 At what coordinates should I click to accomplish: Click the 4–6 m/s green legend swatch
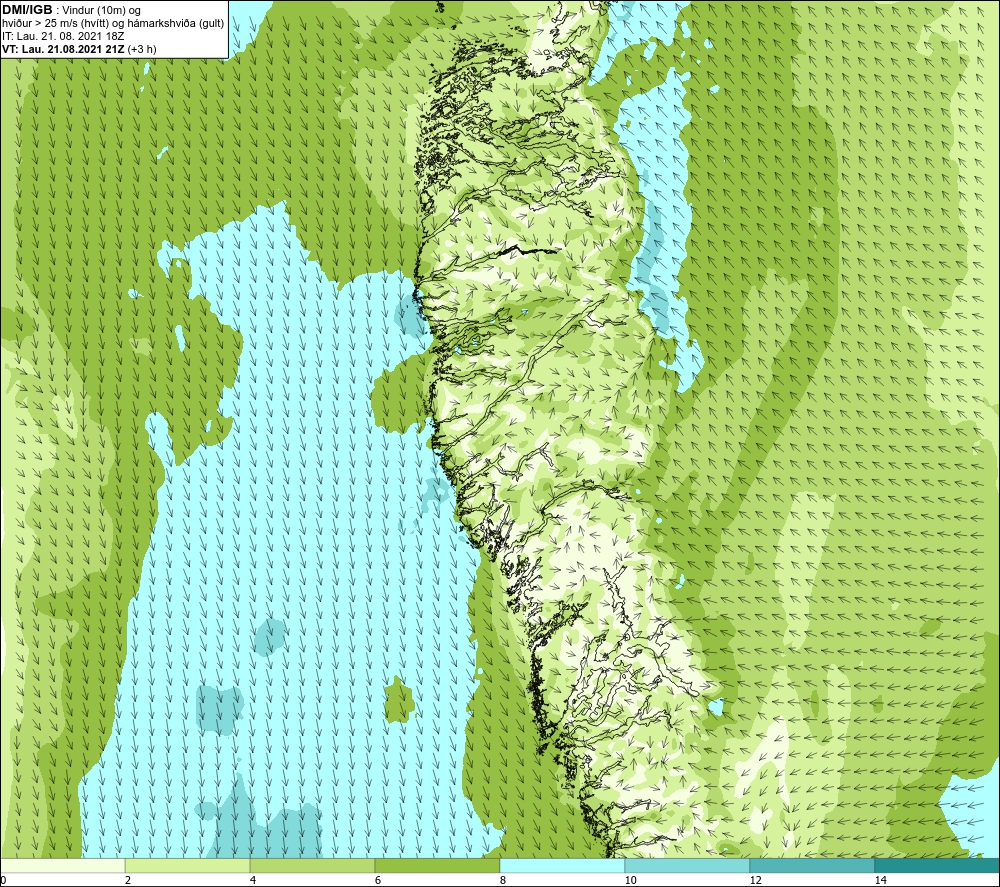[312, 866]
